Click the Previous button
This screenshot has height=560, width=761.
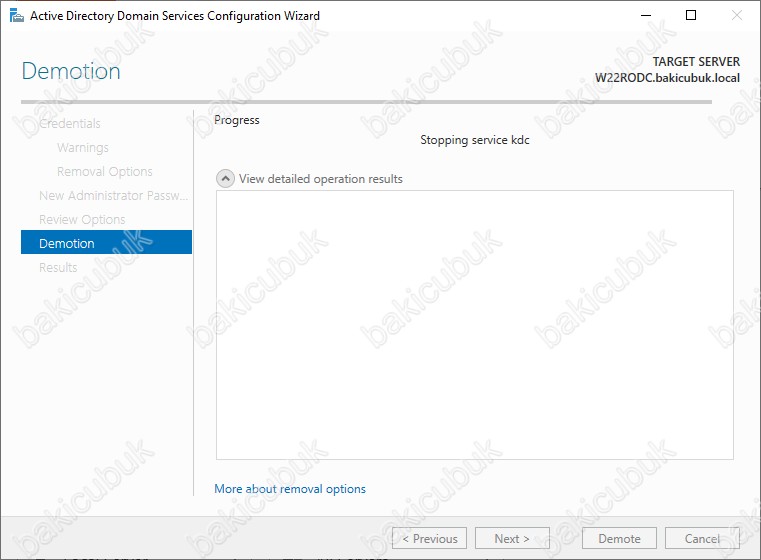[429, 538]
